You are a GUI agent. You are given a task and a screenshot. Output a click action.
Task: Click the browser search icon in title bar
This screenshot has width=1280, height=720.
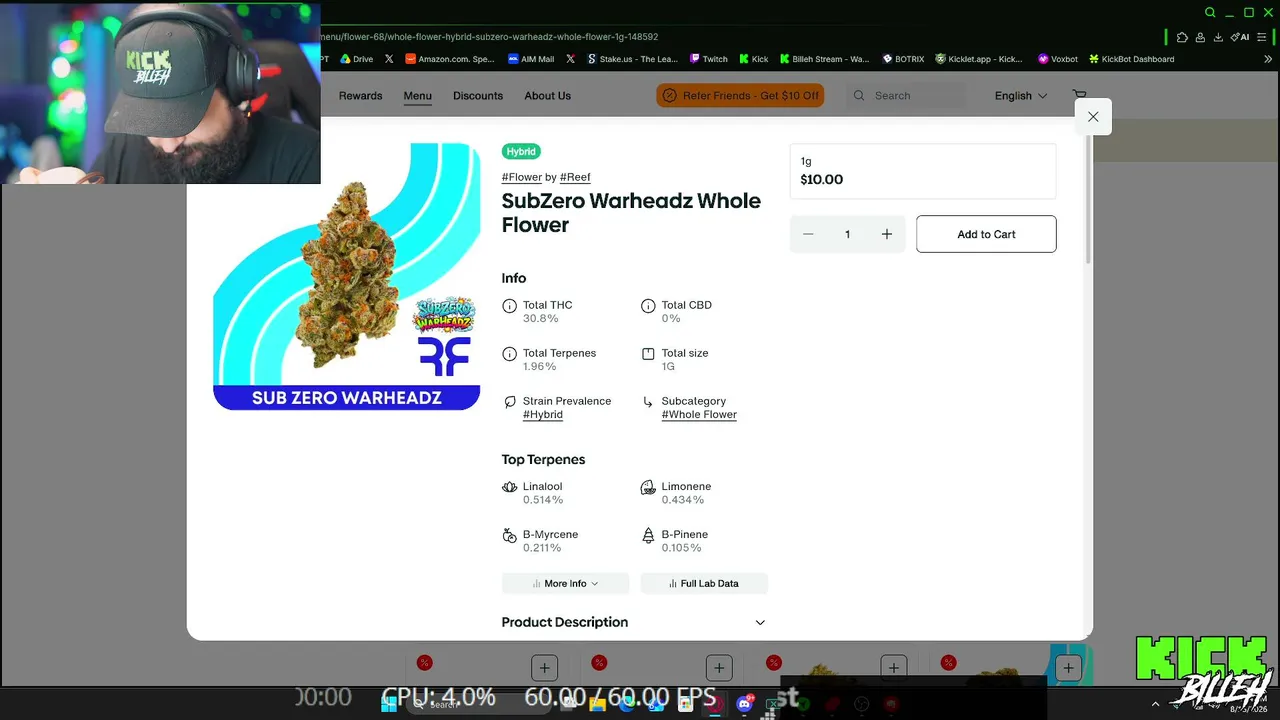[x=1210, y=13]
